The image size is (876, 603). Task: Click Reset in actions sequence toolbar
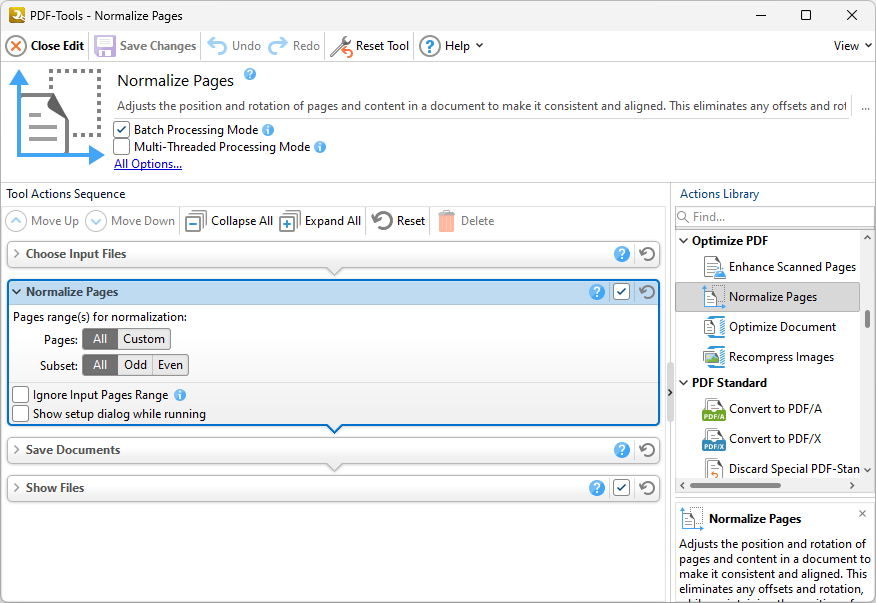[x=399, y=221]
